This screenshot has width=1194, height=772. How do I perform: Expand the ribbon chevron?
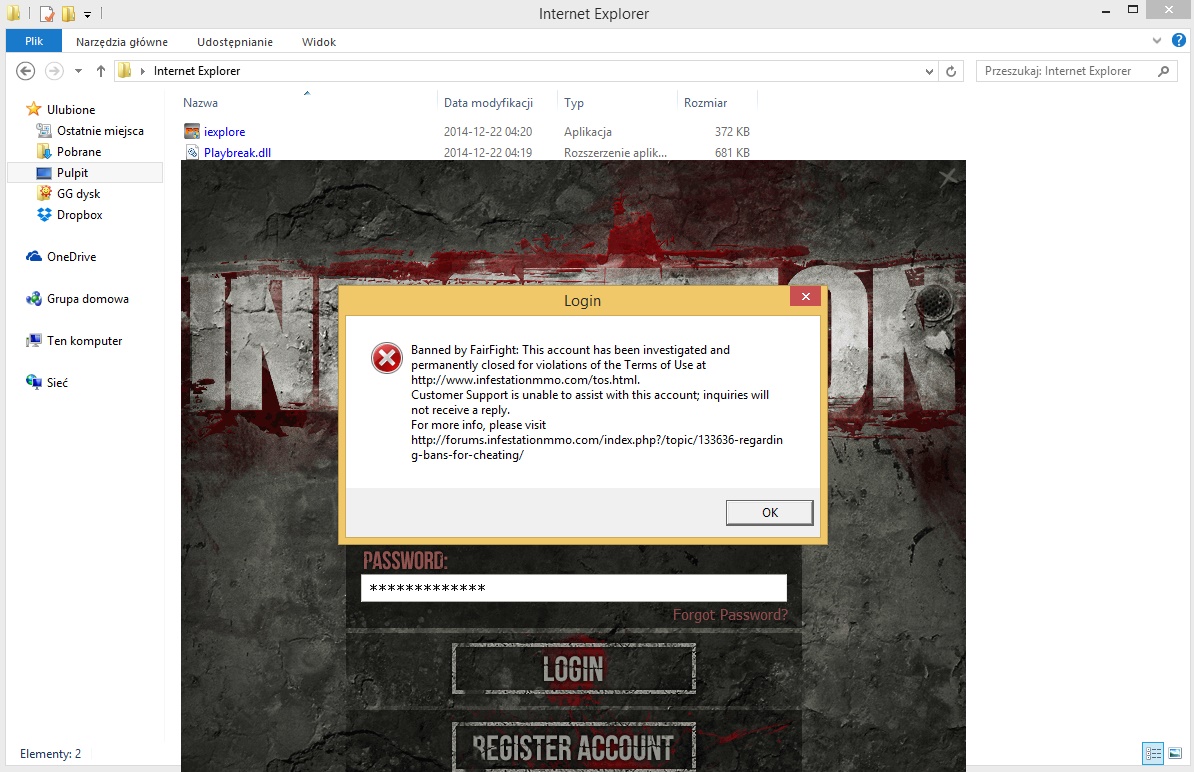point(1157,40)
